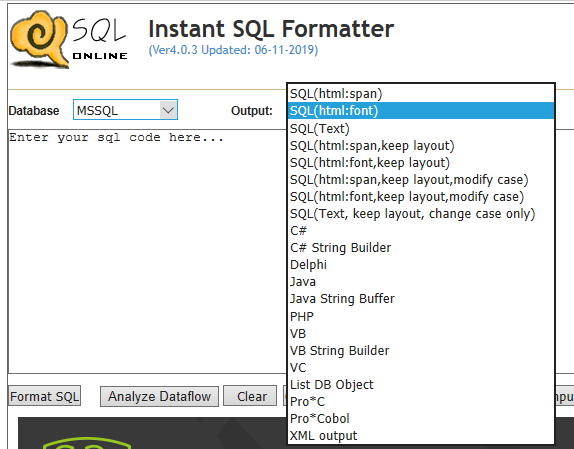Select plain VB output option

[x=421, y=333]
